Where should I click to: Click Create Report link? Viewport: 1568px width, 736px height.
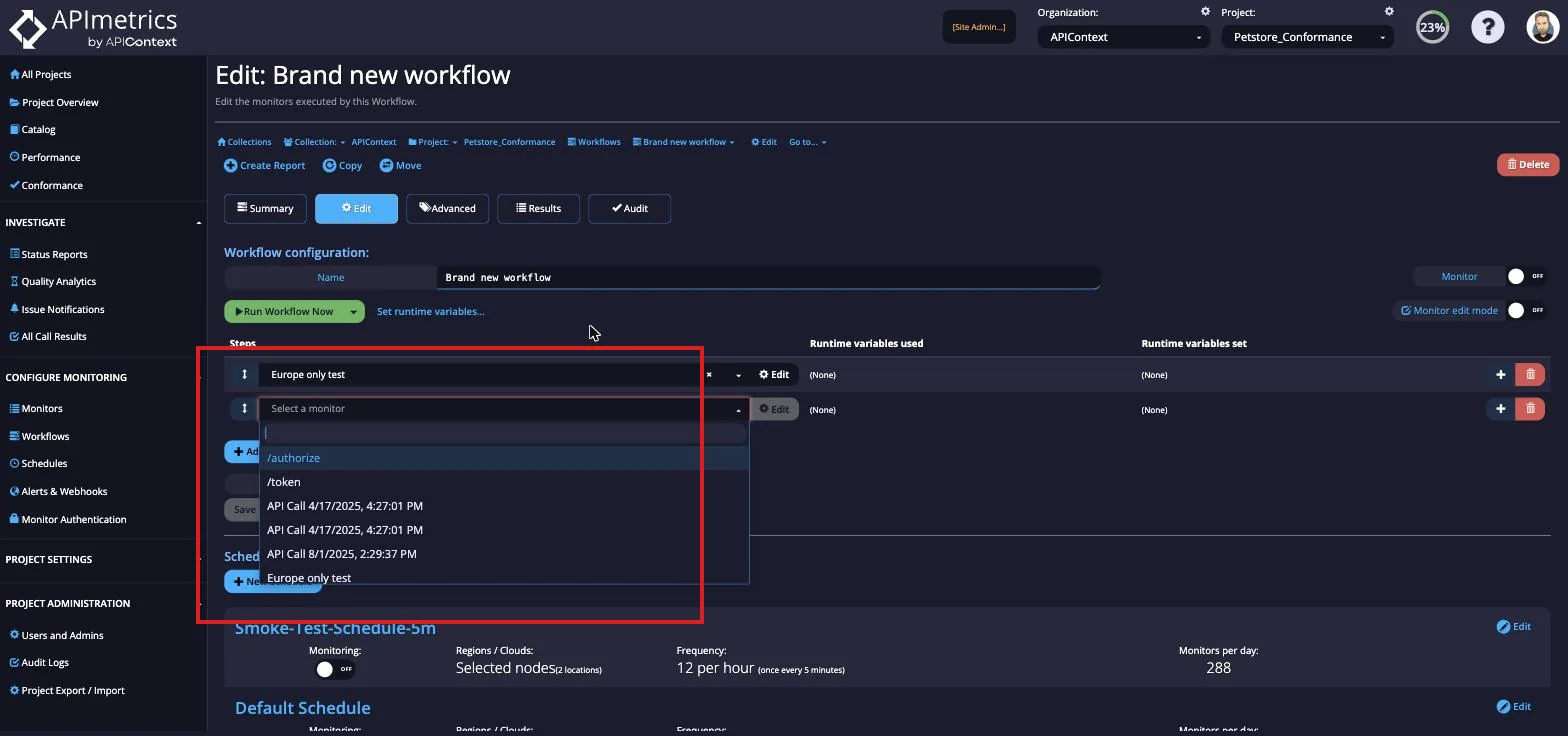(x=265, y=165)
